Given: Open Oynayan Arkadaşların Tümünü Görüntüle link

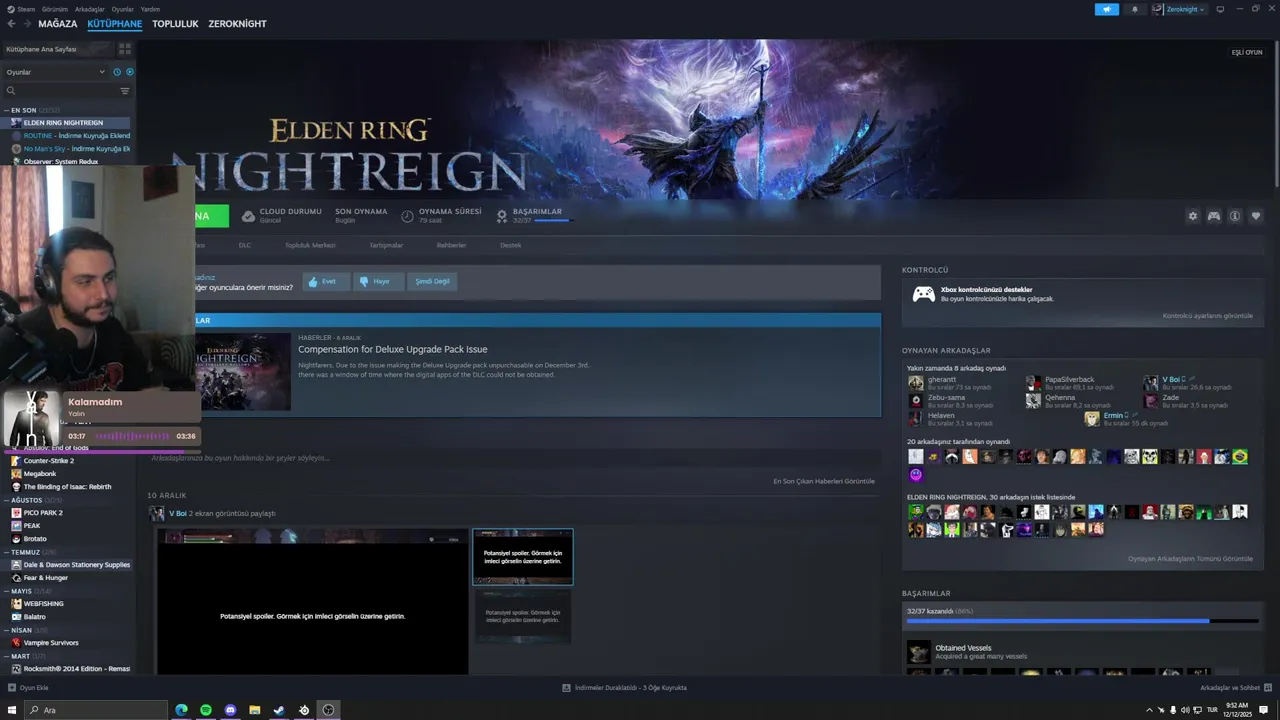Looking at the screenshot, I should click(x=1190, y=559).
